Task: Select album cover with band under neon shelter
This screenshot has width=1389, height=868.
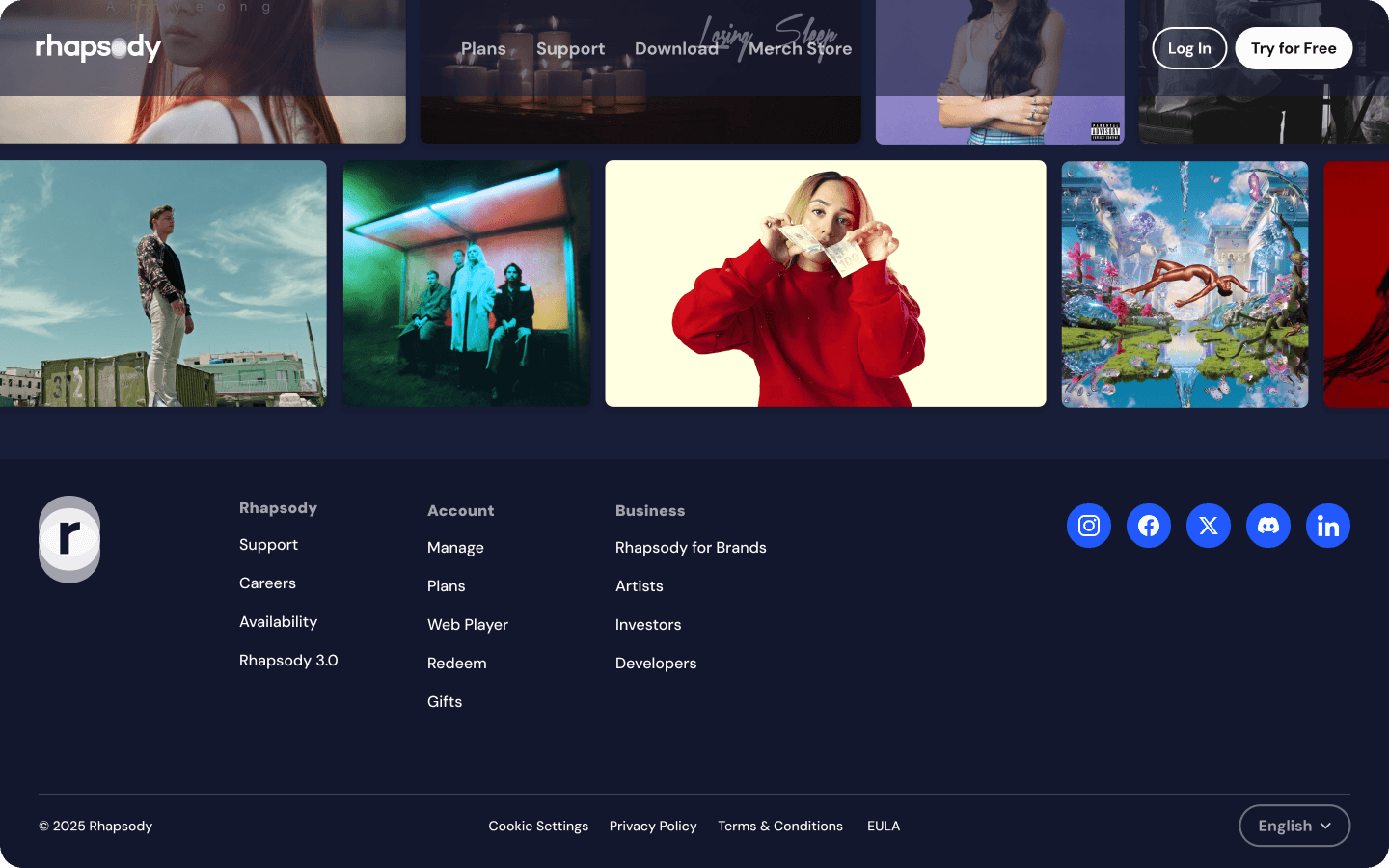Action: pos(467,284)
